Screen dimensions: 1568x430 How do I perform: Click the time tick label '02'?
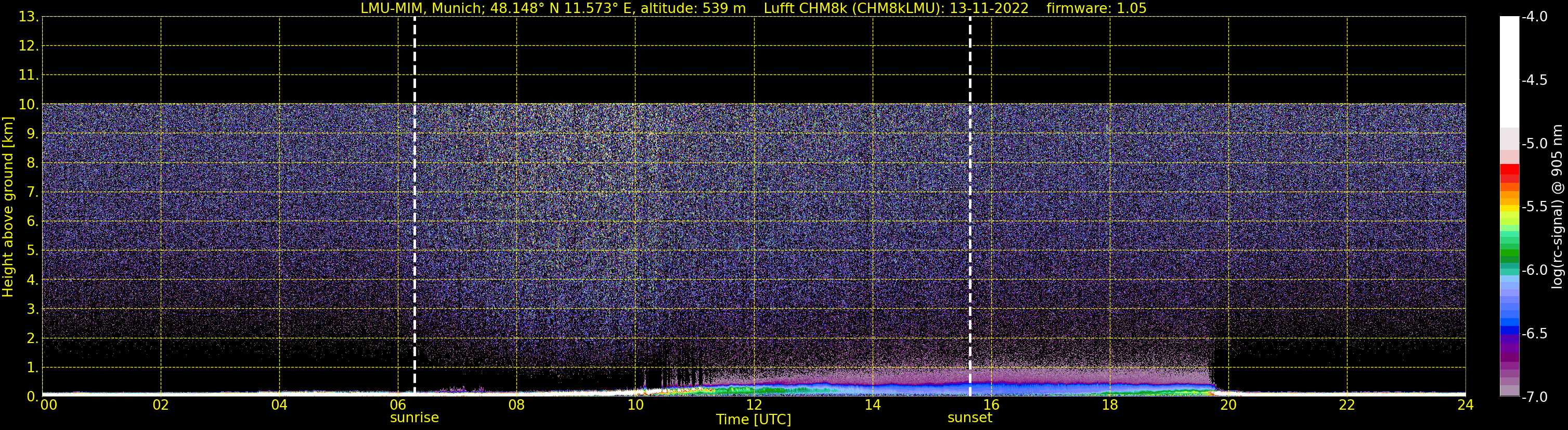coord(161,405)
